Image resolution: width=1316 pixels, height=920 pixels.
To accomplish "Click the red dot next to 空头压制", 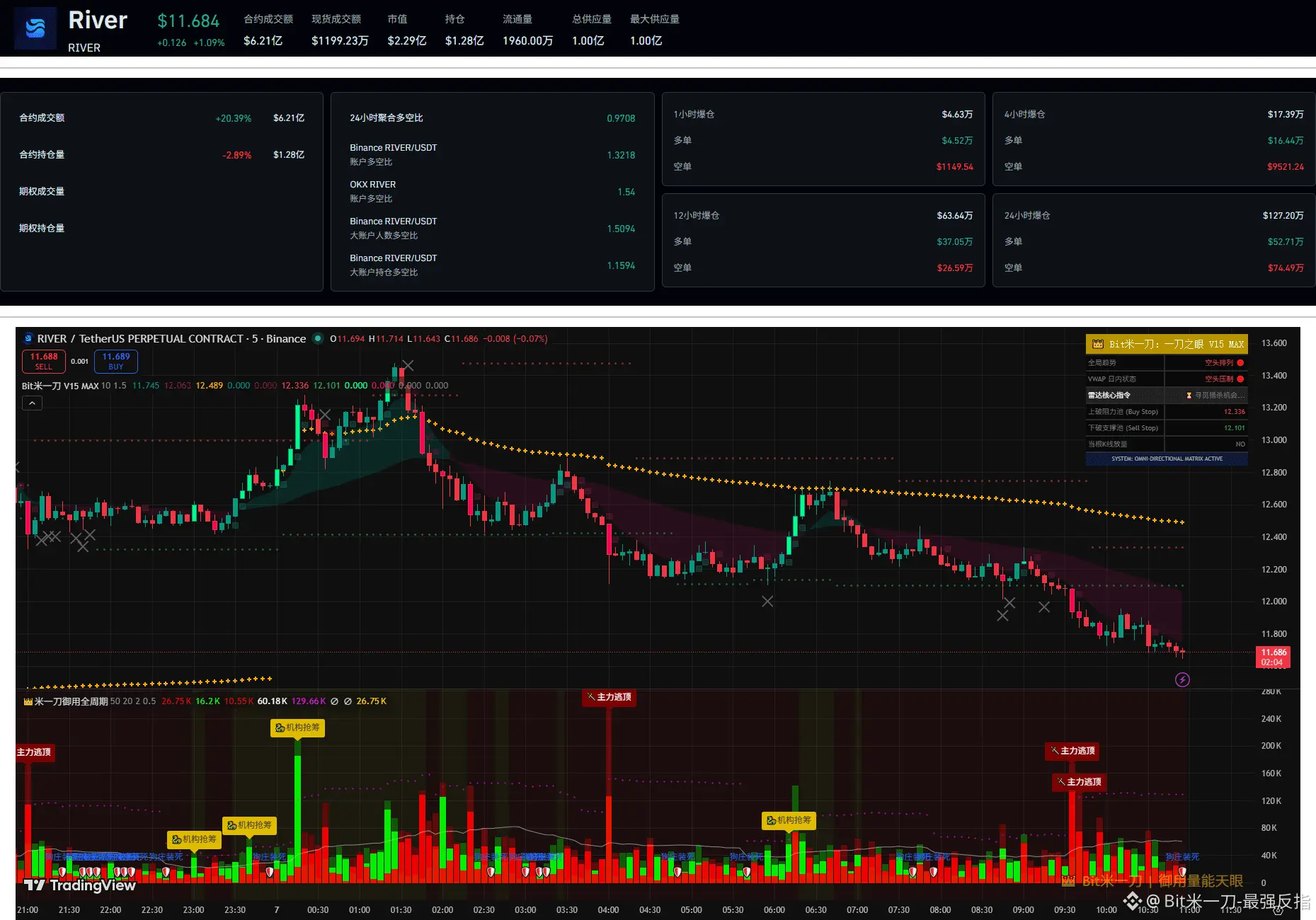I will tap(1240, 379).
